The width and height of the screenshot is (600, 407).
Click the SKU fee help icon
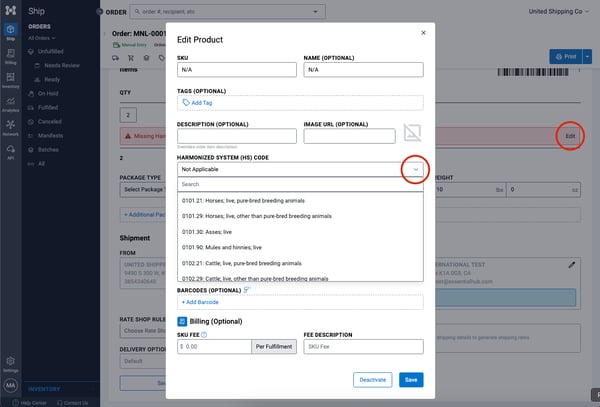click(x=203, y=335)
